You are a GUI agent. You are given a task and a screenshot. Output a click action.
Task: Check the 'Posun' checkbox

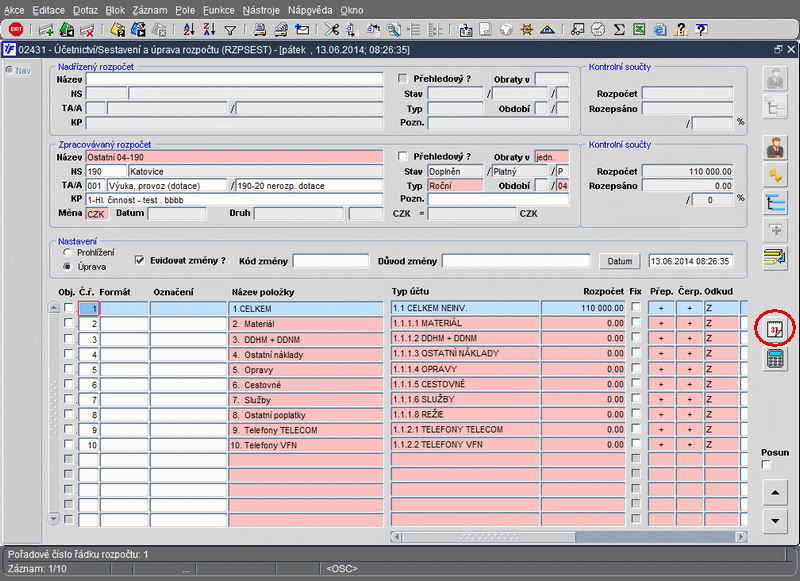(767, 465)
